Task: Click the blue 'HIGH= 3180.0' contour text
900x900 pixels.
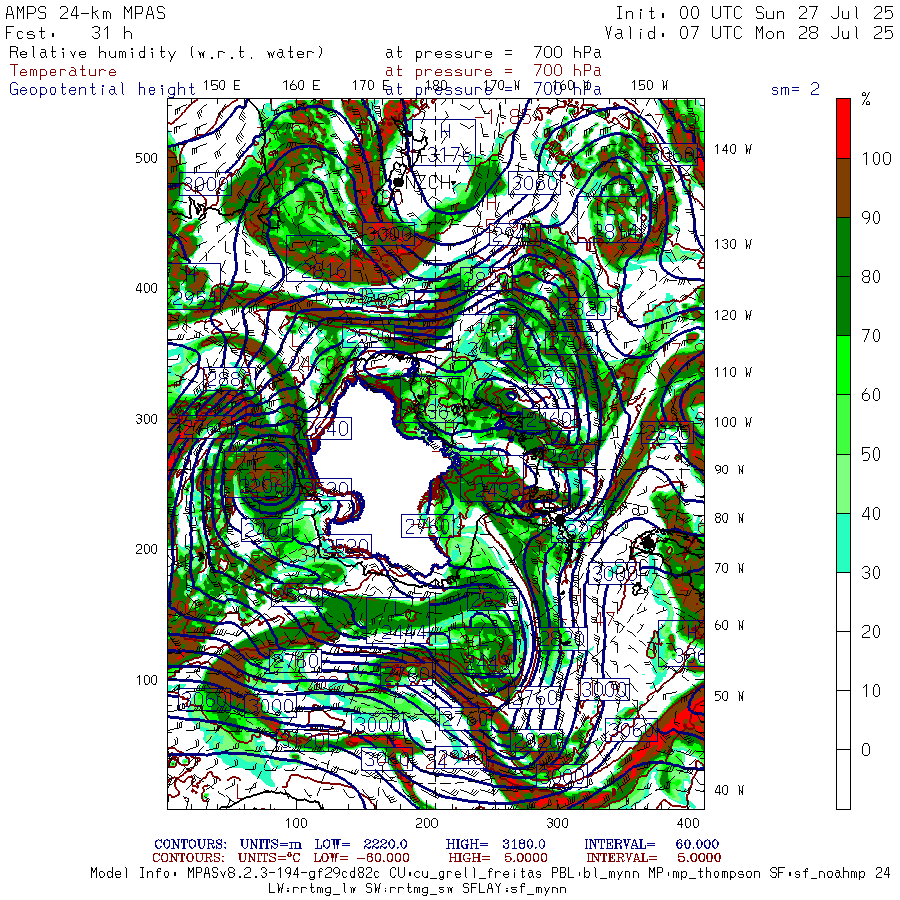Action: (x=495, y=844)
